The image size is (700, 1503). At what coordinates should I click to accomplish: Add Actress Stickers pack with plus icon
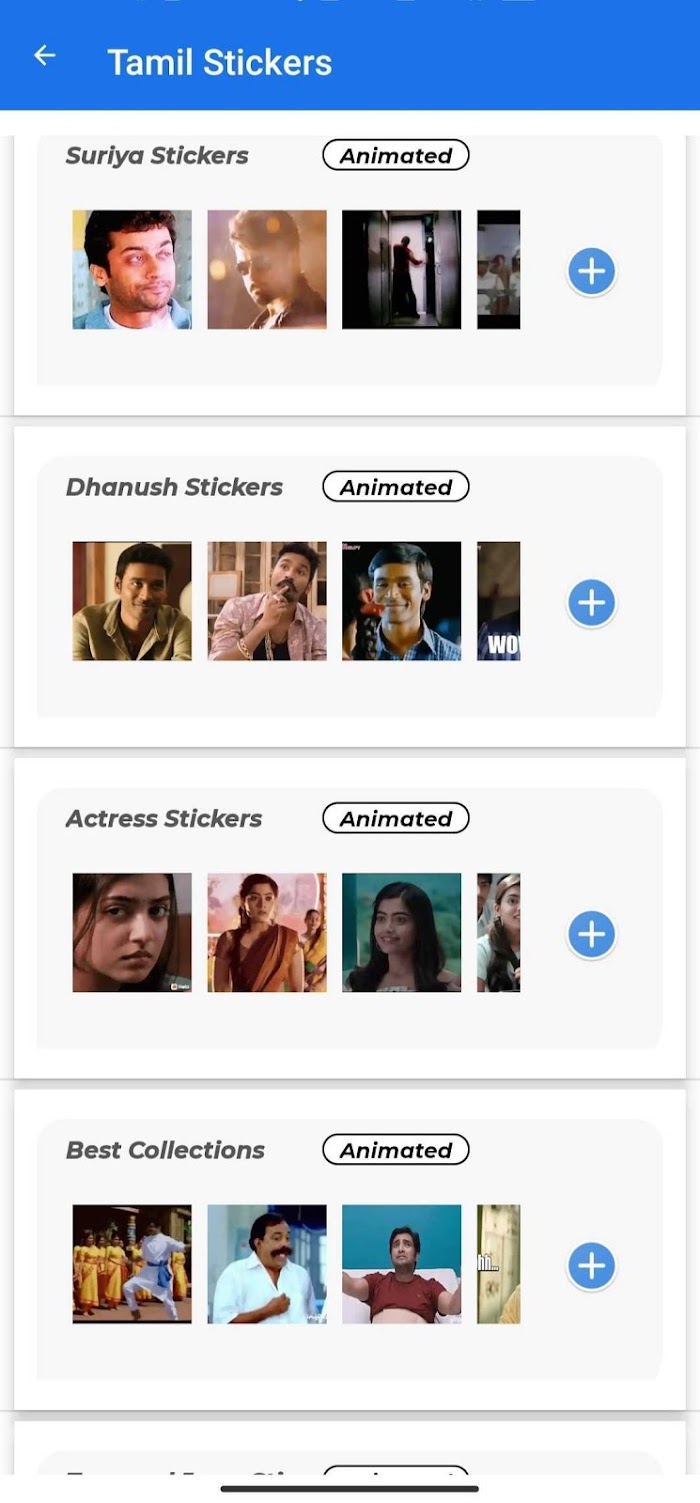point(592,934)
